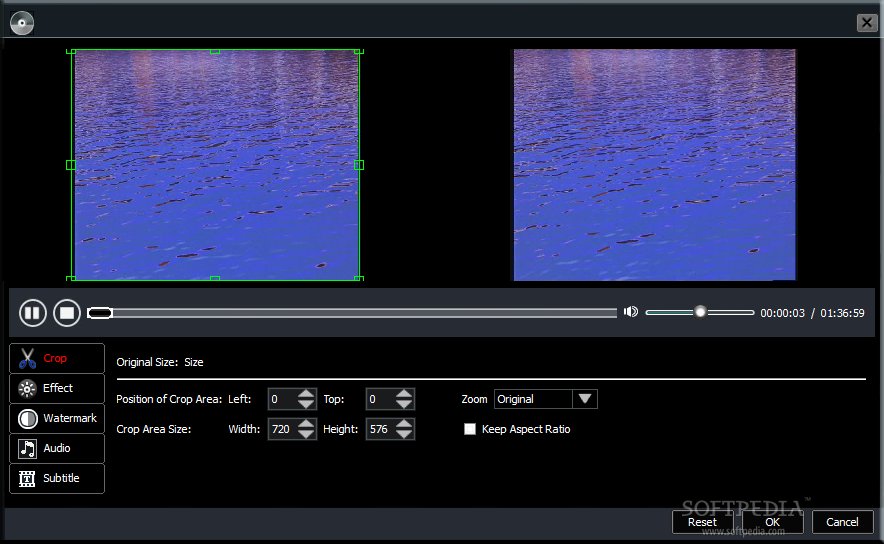884x544 pixels.
Task: Open the Zoom dropdown arrow
Action: point(585,399)
